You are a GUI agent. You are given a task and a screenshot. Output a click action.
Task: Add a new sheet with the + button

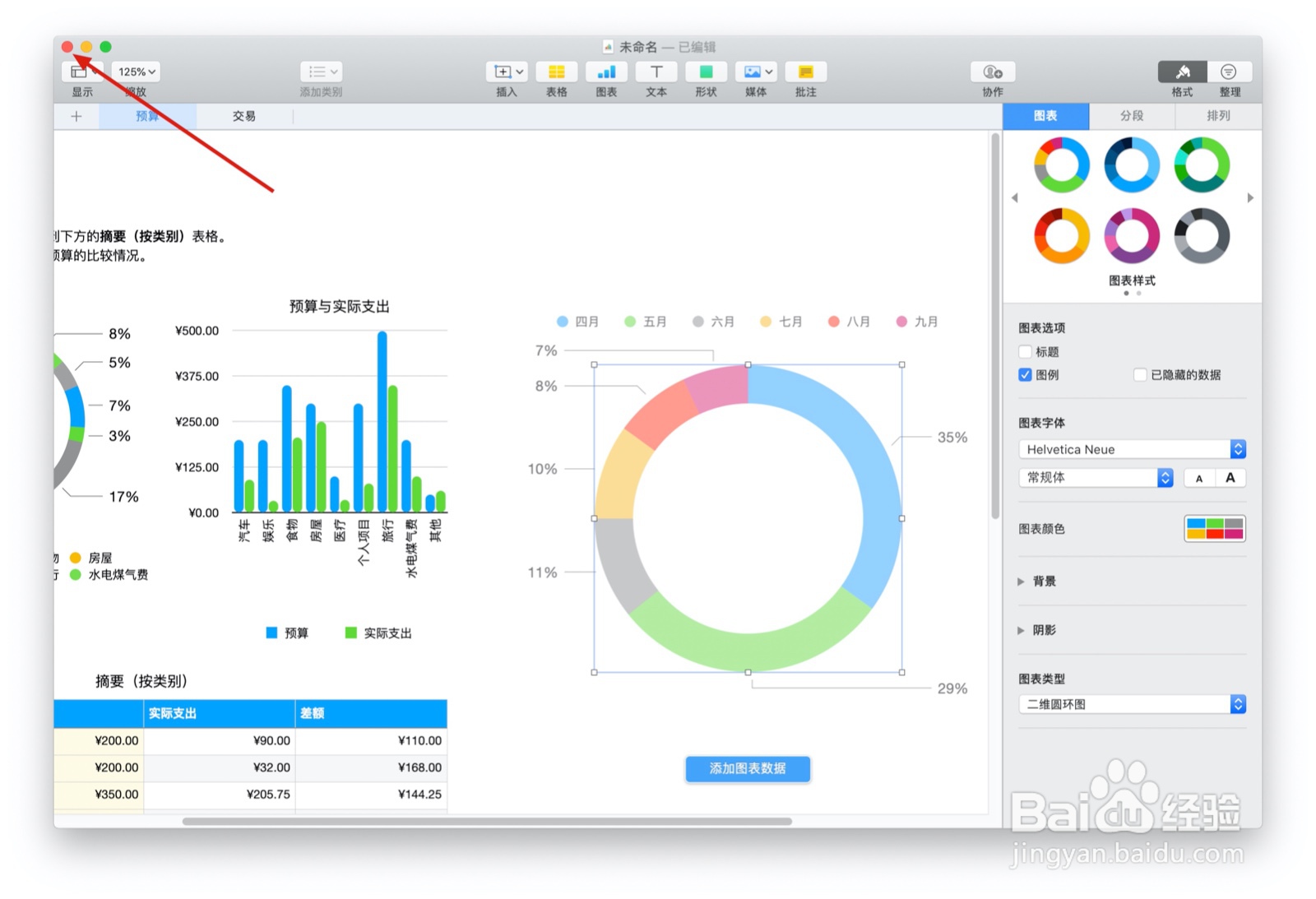(x=76, y=116)
